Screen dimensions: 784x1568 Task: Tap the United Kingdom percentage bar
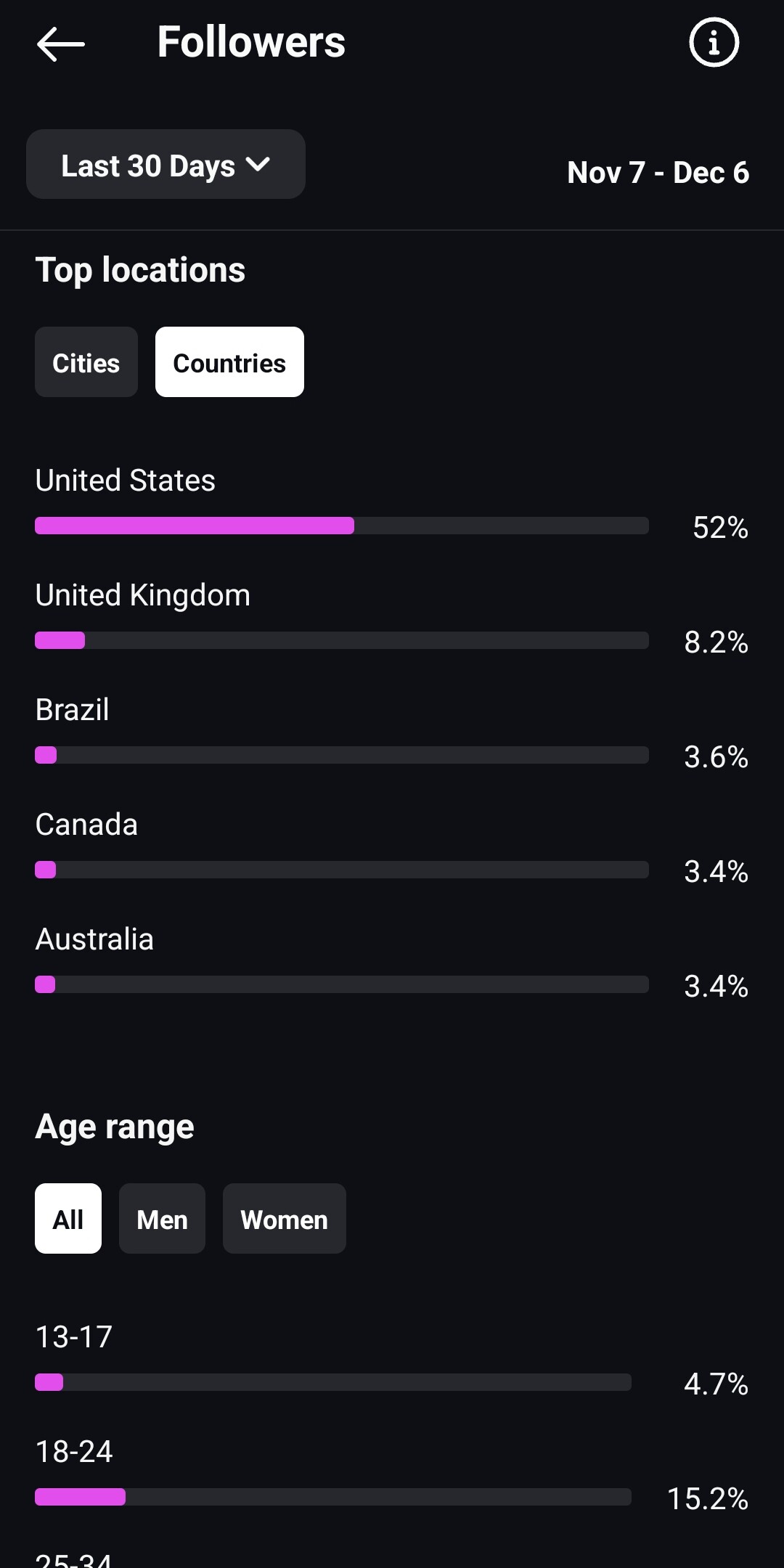coord(341,640)
